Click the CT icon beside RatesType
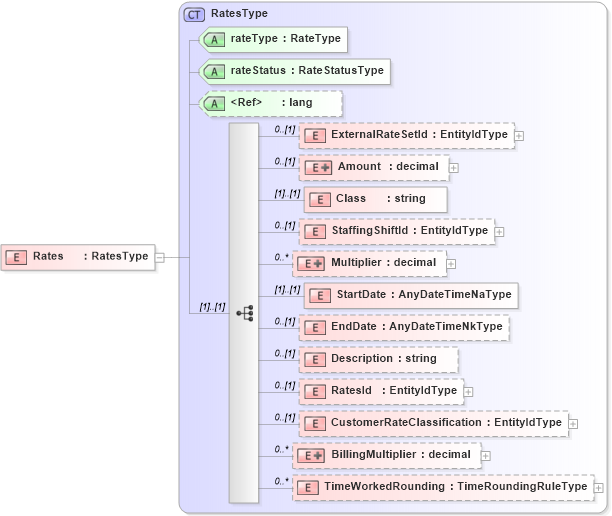This screenshot has height=516, width=612. click(x=194, y=15)
